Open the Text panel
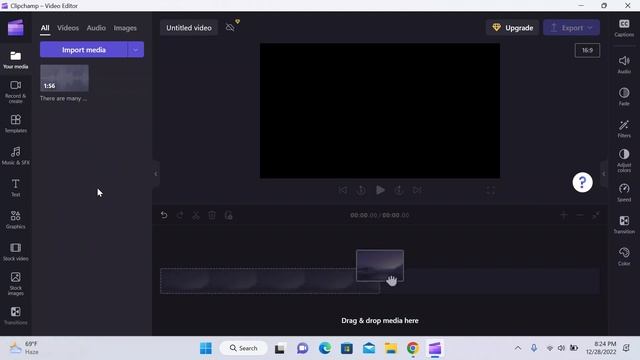Image resolution: width=640 pixels, height=360 pixels. [16, 188]
